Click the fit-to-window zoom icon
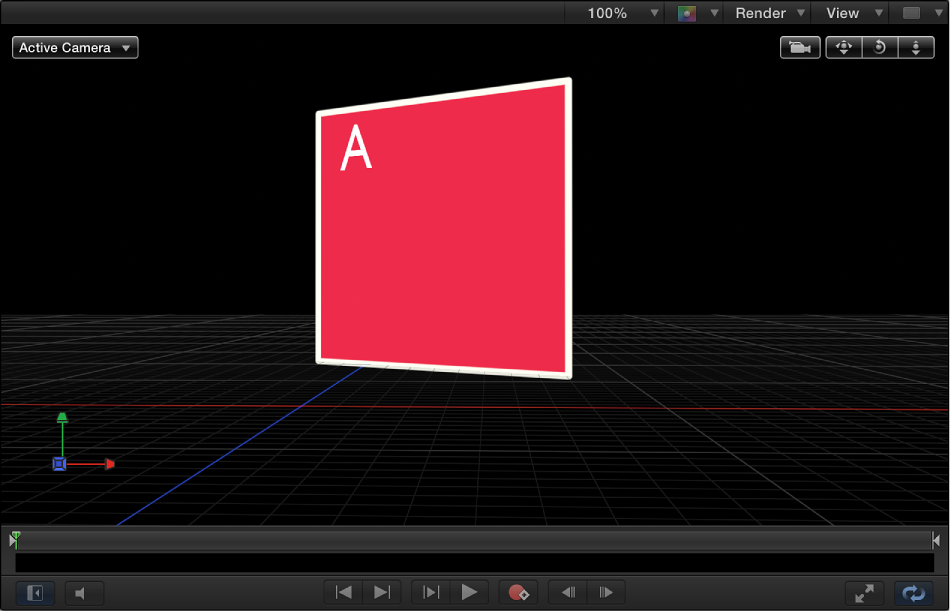The image size is (950, 612). [865, 592]
